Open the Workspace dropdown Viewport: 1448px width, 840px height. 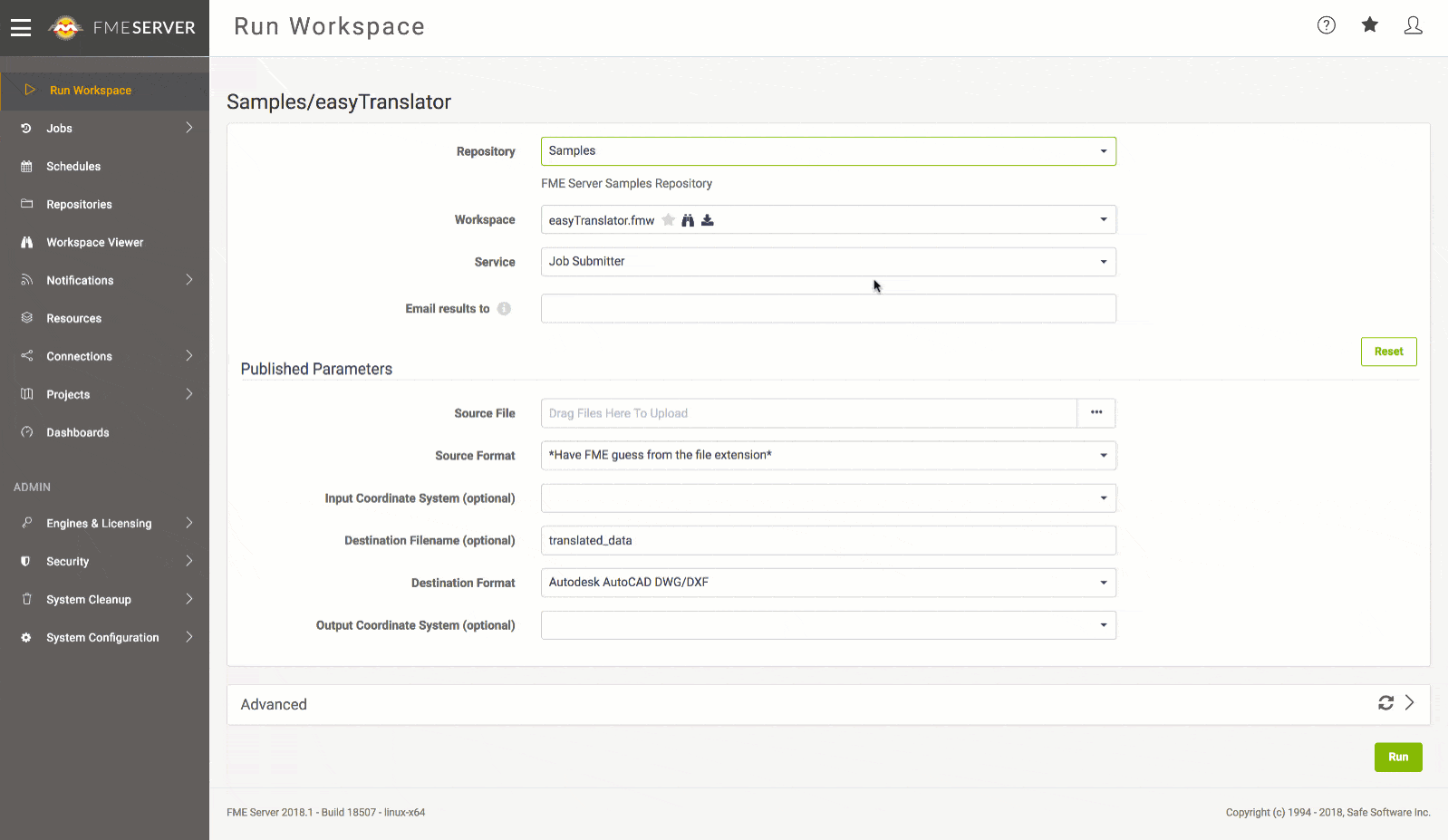(x=828, y=220)
